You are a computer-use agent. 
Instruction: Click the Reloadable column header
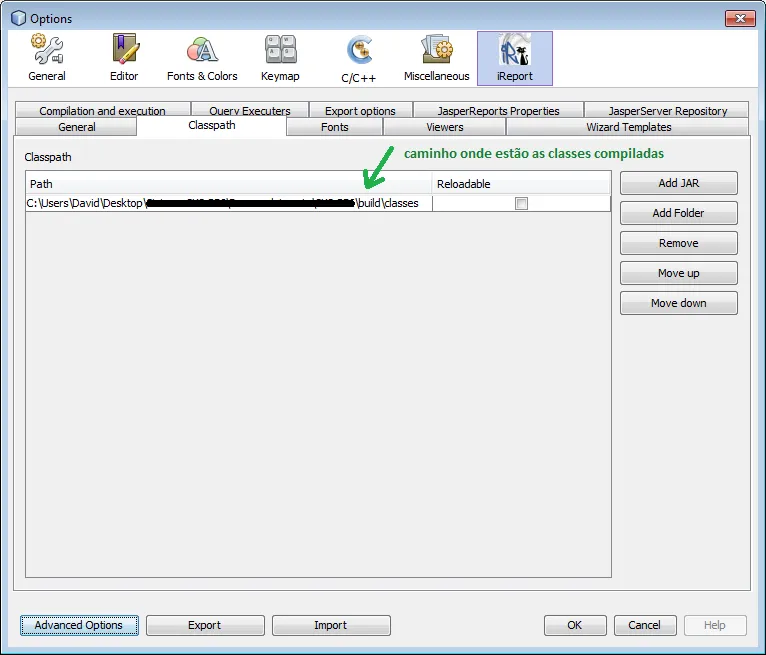(x=521, y=184)
